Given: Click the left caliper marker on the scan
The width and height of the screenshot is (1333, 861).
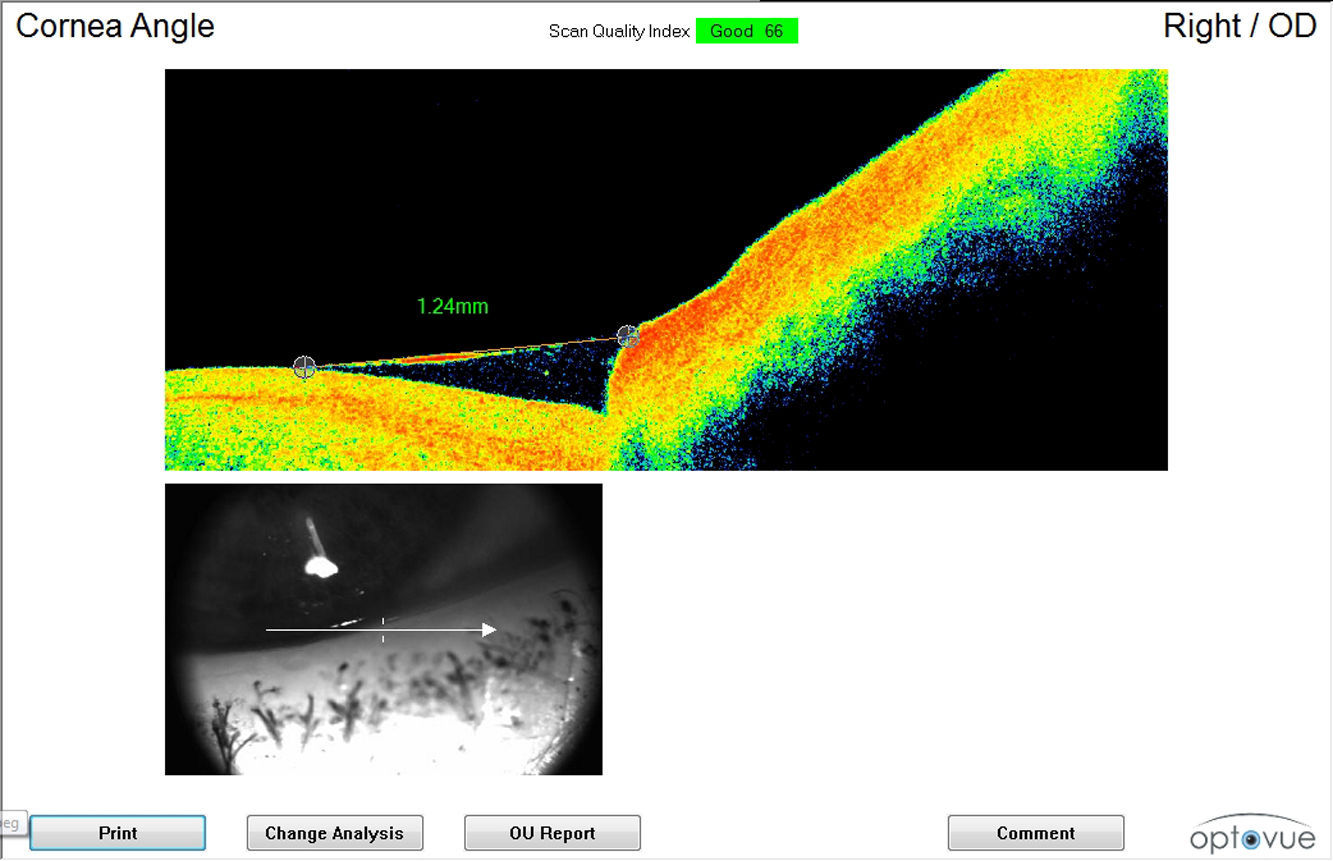Looking at the screenshot, I should click(x=304, y=367).
